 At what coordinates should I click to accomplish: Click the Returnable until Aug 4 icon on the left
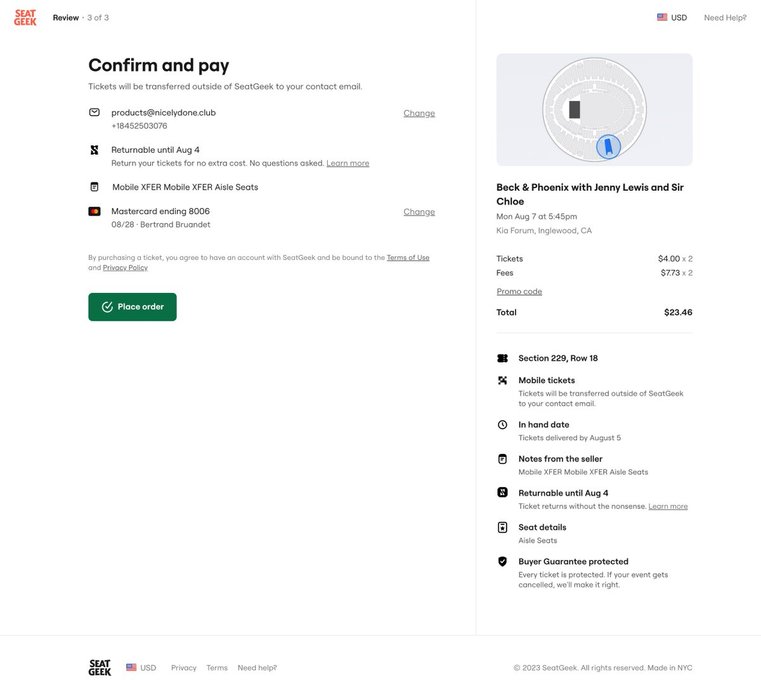[94, 150]
